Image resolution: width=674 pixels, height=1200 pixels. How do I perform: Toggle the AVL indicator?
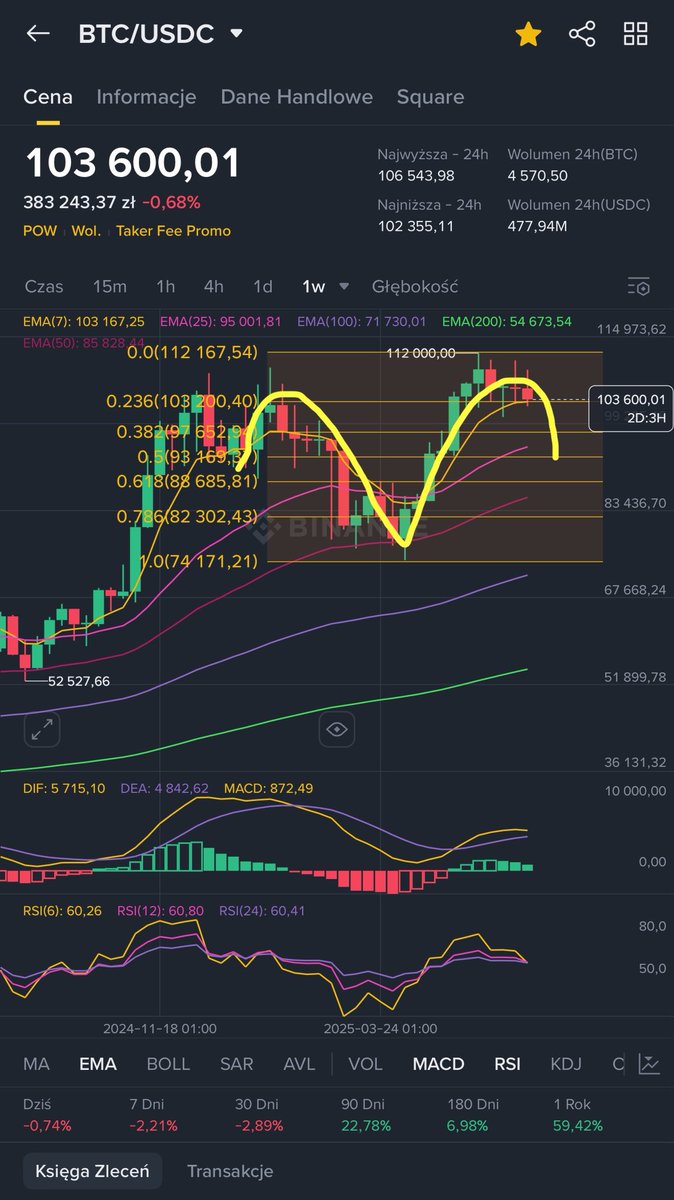299,1064
